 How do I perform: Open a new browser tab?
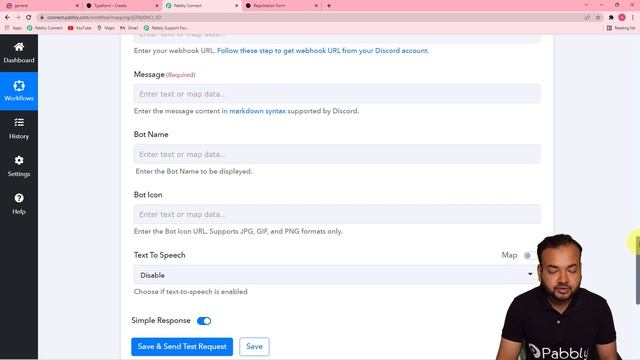click(x=329, y=6)
